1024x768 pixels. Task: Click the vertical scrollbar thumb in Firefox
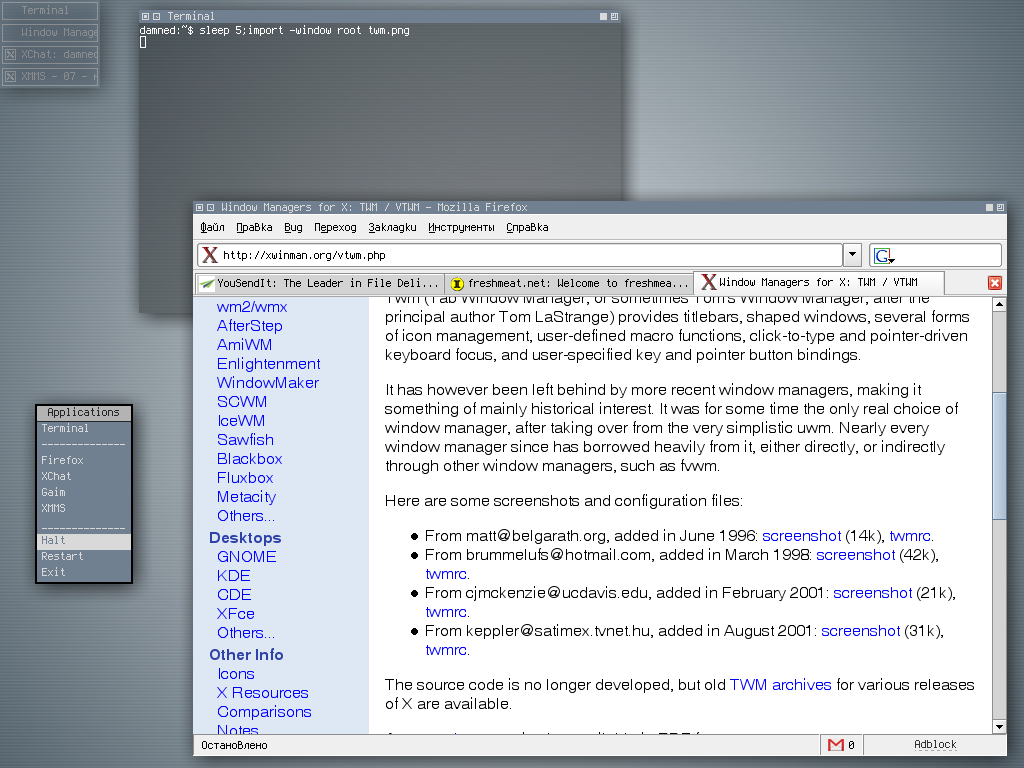pos(999,456)
